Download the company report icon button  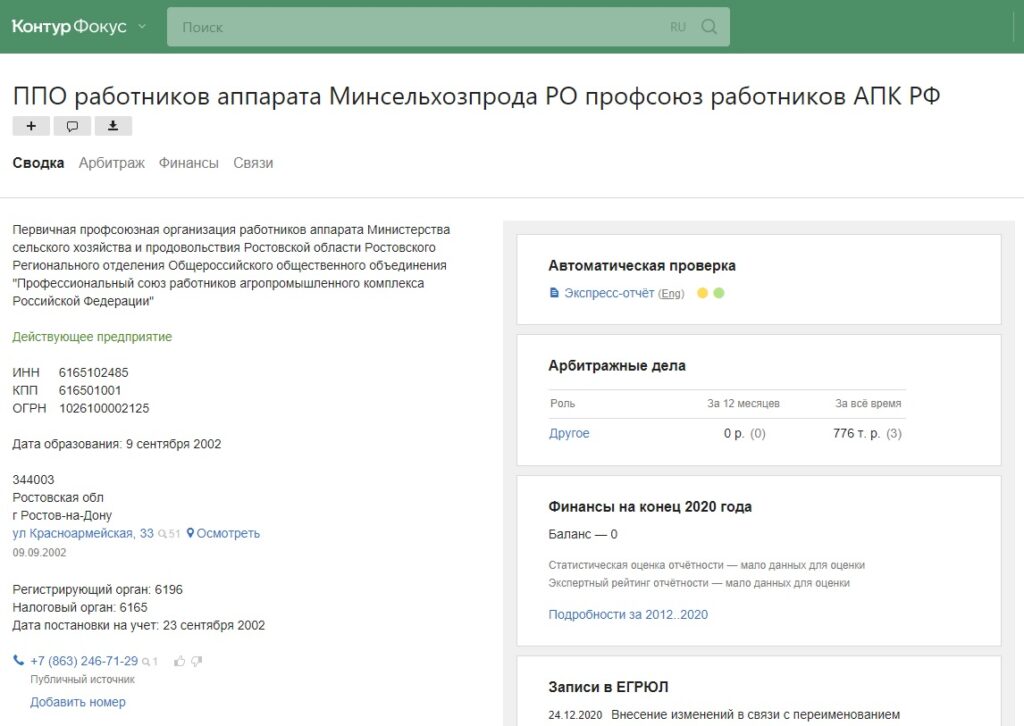pyautogui.click(x=113, y=126)
